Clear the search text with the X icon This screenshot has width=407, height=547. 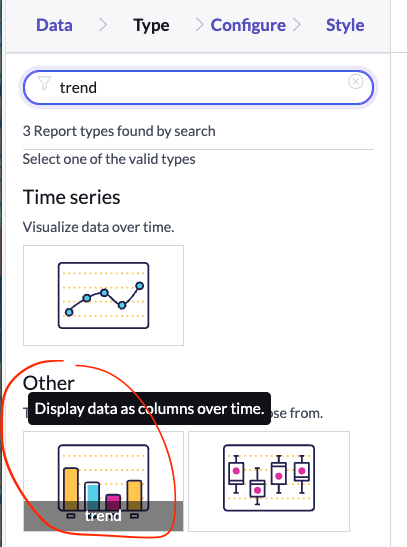355,82
